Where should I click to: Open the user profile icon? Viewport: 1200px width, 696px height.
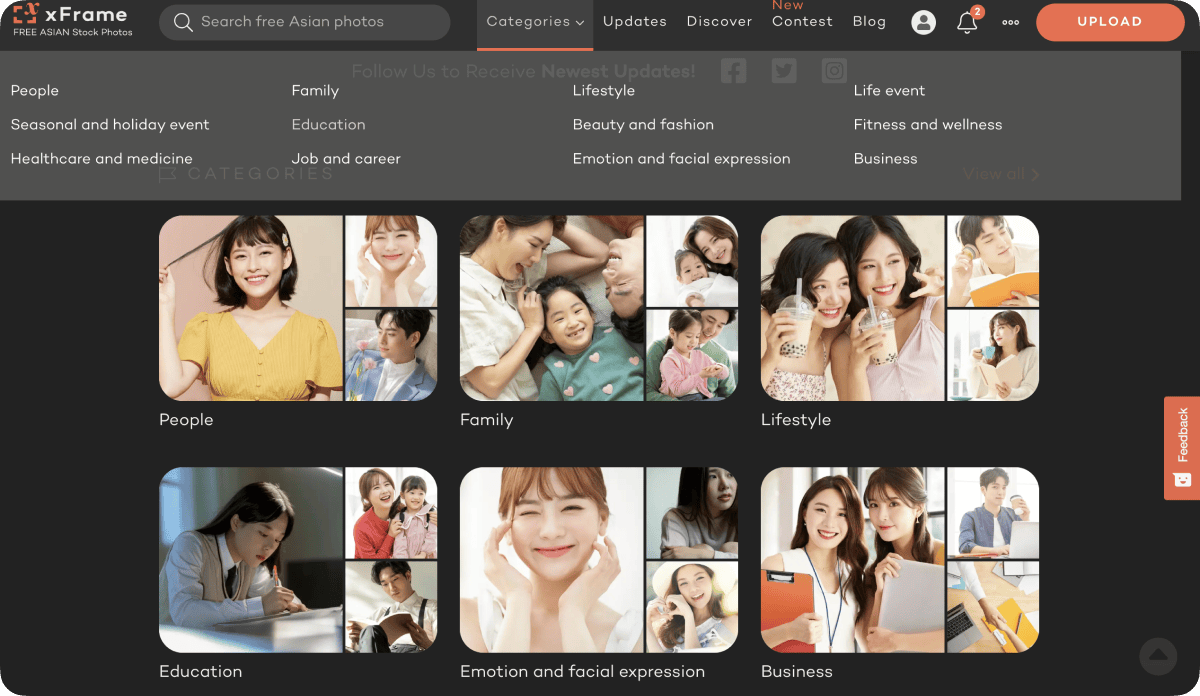924,22
